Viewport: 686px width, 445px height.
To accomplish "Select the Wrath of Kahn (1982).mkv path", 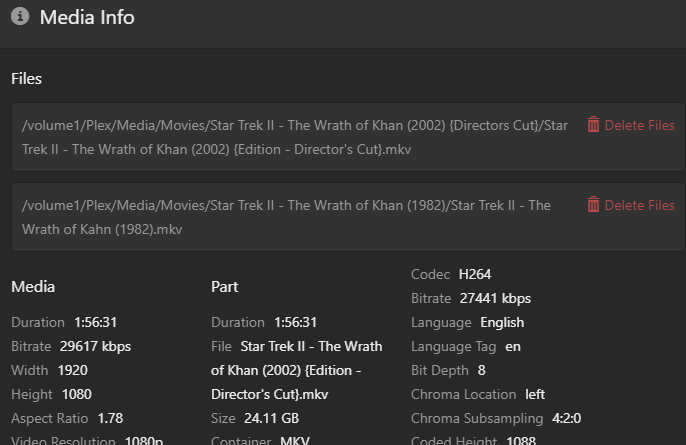I will tap(286, 217).
